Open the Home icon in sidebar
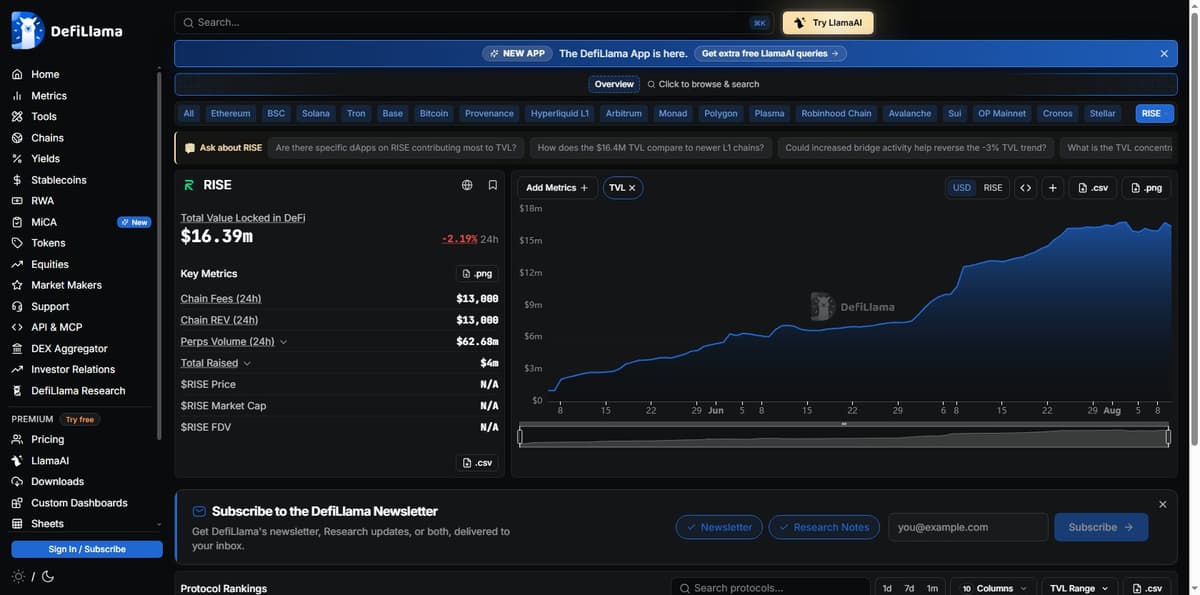1200x595 pixels. (x=17, y=74)
